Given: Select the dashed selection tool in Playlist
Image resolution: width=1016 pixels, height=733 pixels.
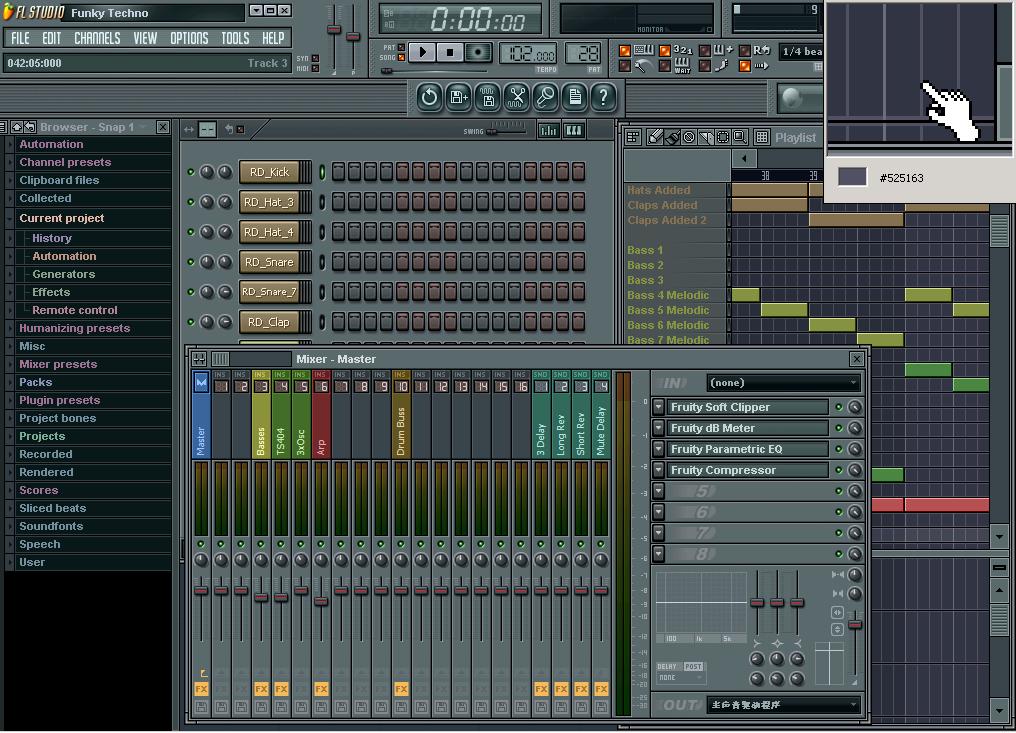Looking at the screenshot, I should (722, 137).
